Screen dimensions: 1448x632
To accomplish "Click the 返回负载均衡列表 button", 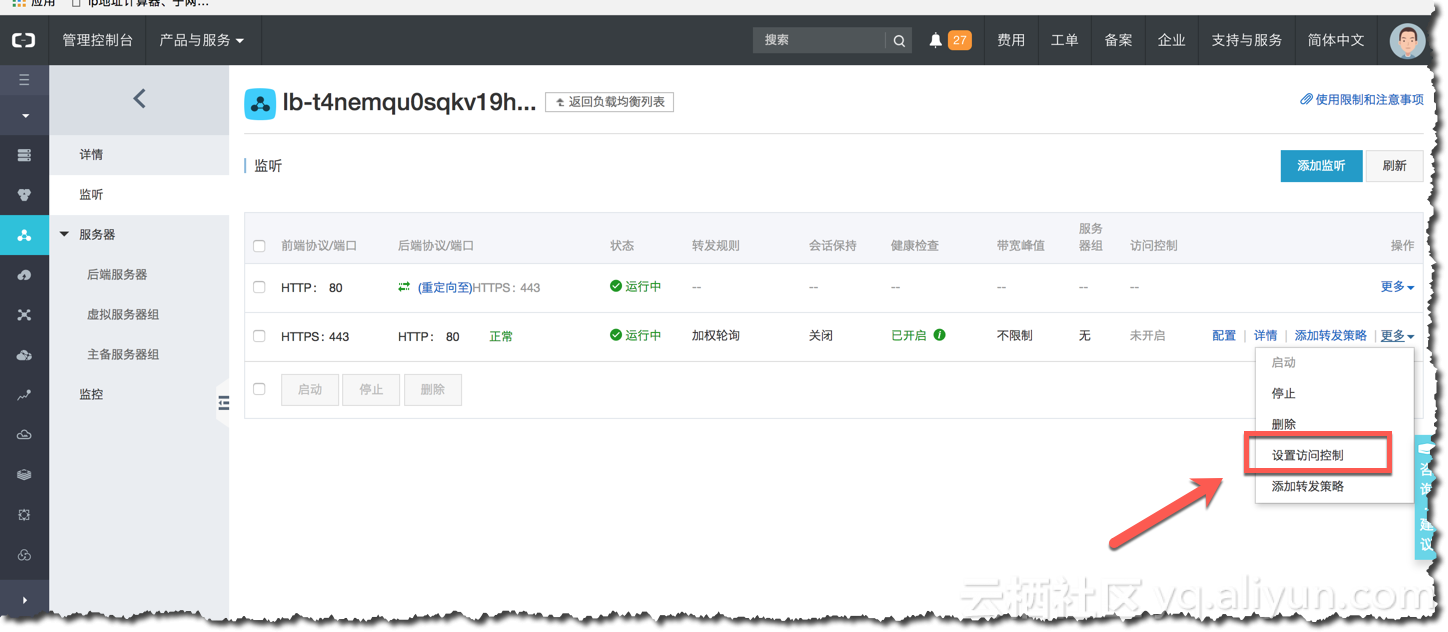I will (609, 102).
